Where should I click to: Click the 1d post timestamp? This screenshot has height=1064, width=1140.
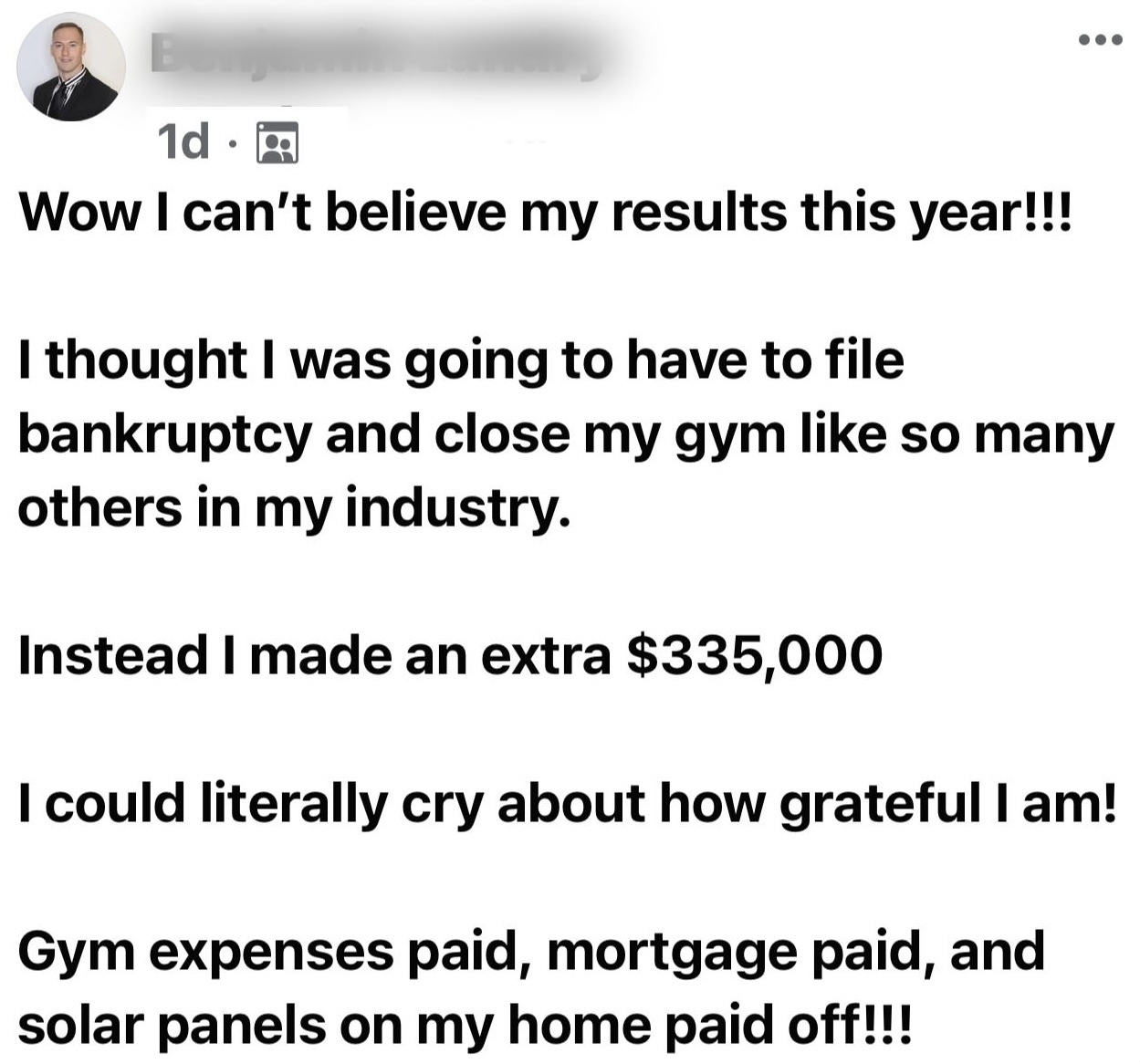coord(183,141)
